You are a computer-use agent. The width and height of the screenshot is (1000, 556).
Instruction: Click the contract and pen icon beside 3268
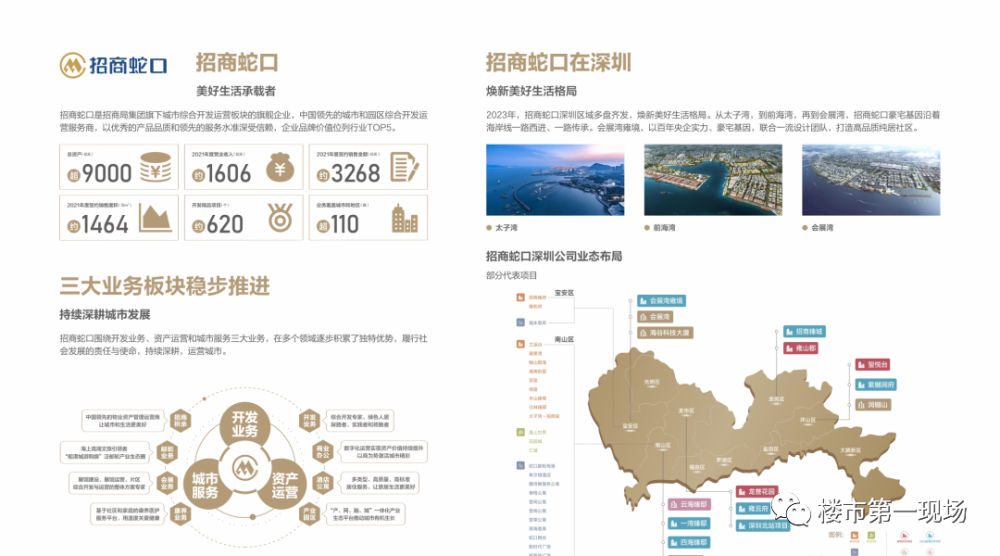(405, 168)
